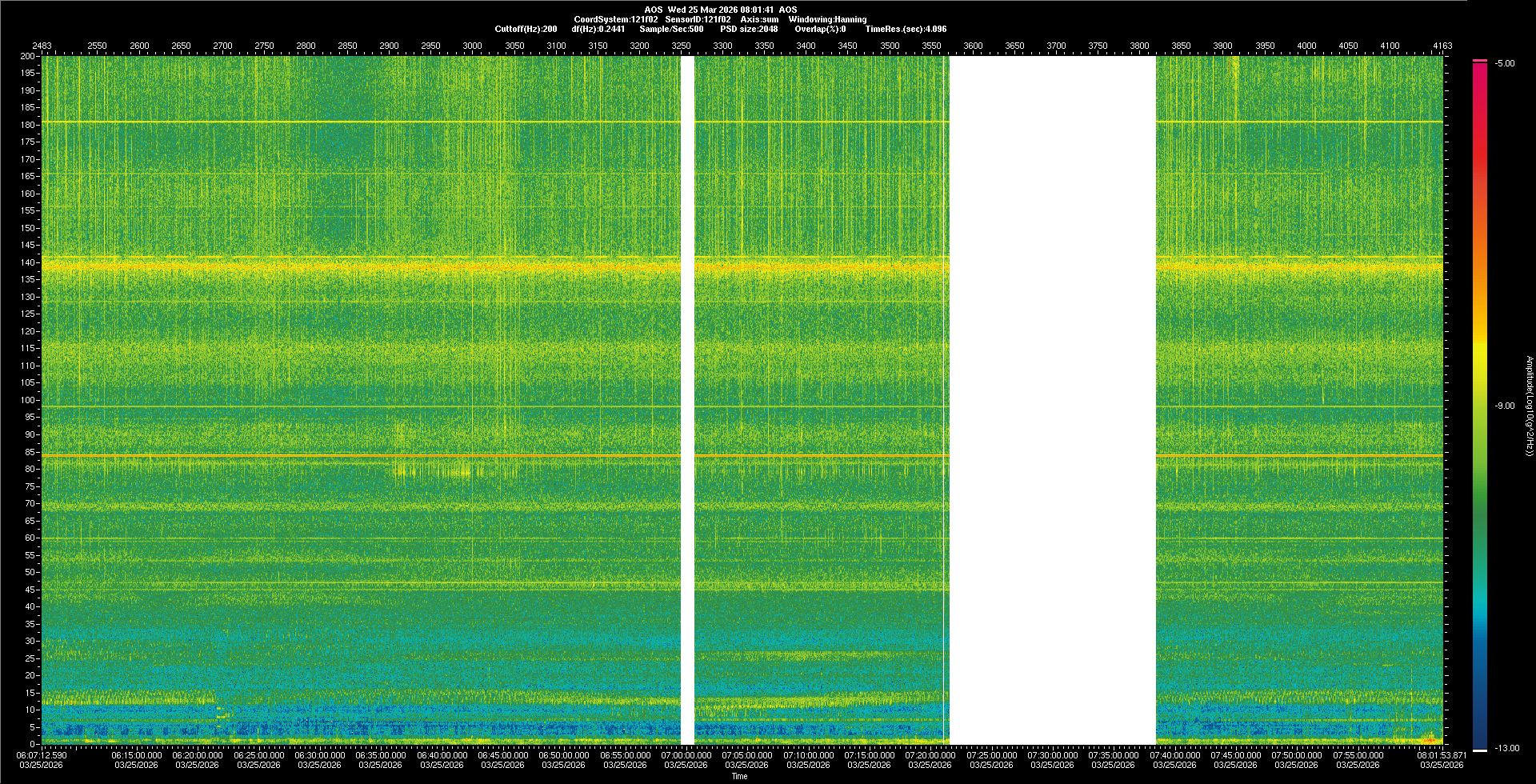The height and width of the screenshot is (784, 1536).
Task: Click the Cuttoff(Hz):200 parameter text
Action: pyautogui.click(x=526, y=29)
